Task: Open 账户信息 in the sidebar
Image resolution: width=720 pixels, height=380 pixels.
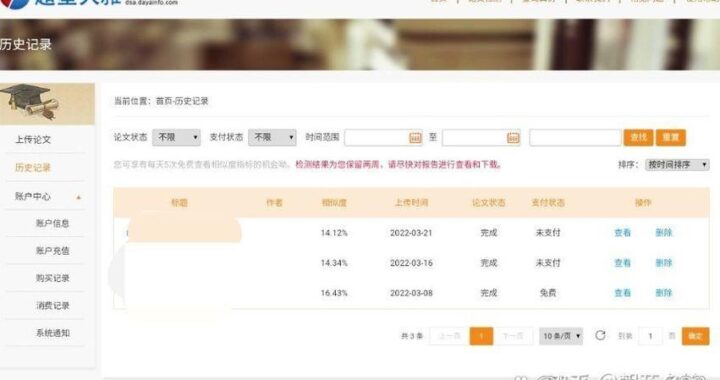Action: click(x=52, y=224)
